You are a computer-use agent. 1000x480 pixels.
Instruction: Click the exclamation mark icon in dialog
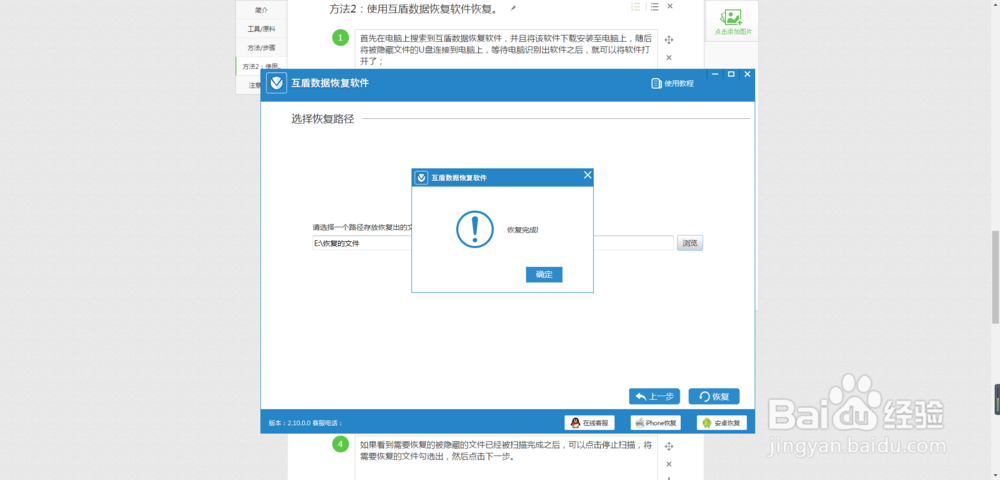[x=474, y=229]
